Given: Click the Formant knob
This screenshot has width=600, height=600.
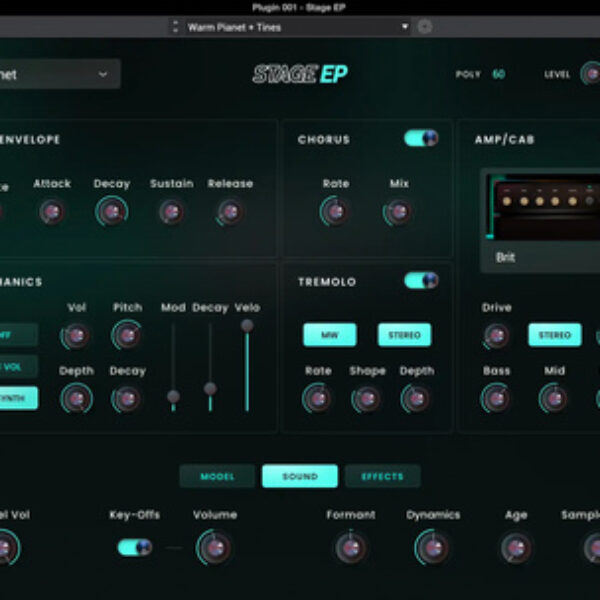Looking at the screenshot, I should tap(351, 548).
